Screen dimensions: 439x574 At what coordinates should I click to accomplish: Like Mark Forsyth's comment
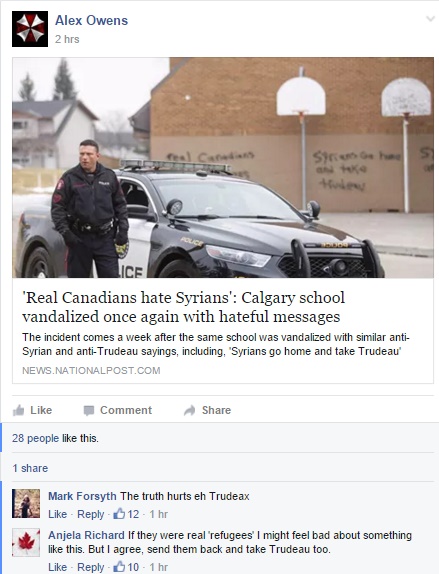coord(57,514)
